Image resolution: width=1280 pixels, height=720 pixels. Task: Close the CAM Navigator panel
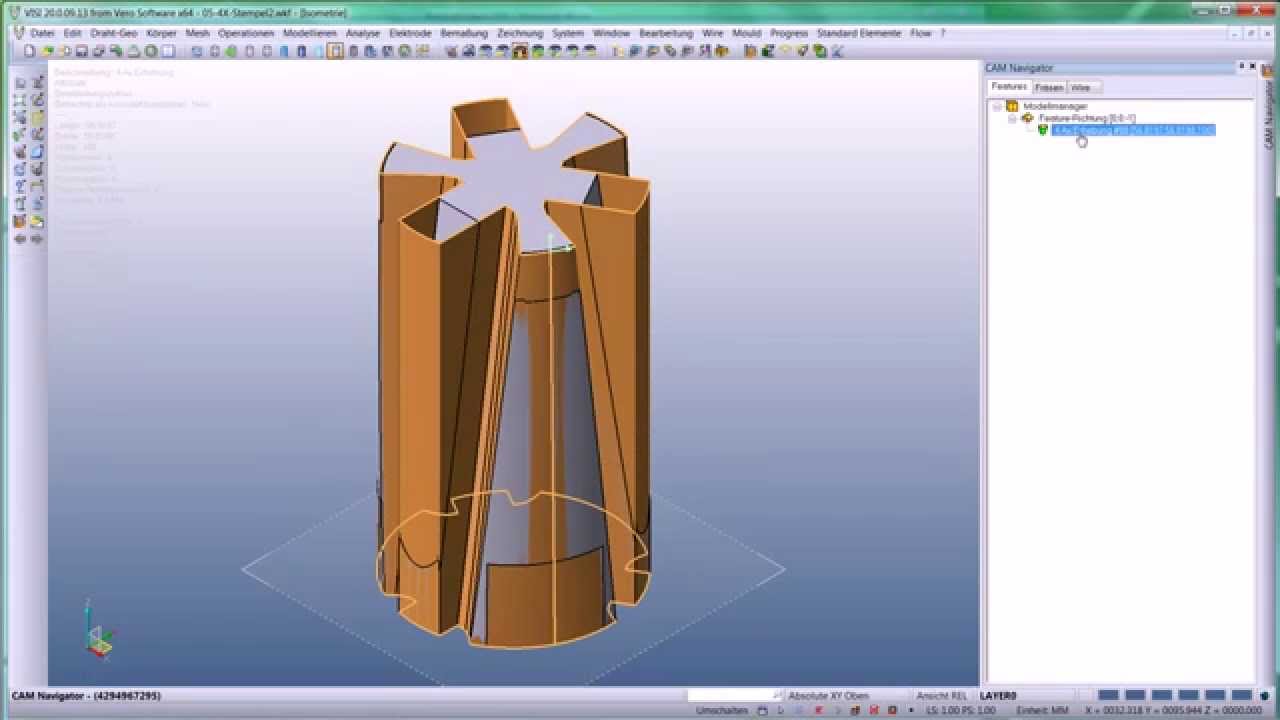[1253, 67]
